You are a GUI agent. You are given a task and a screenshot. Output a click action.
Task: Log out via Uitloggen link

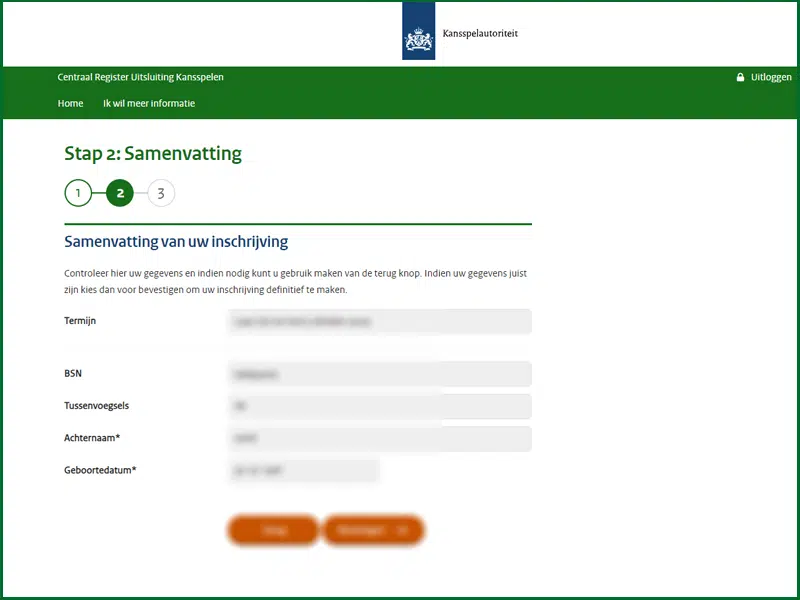[771, 77]
